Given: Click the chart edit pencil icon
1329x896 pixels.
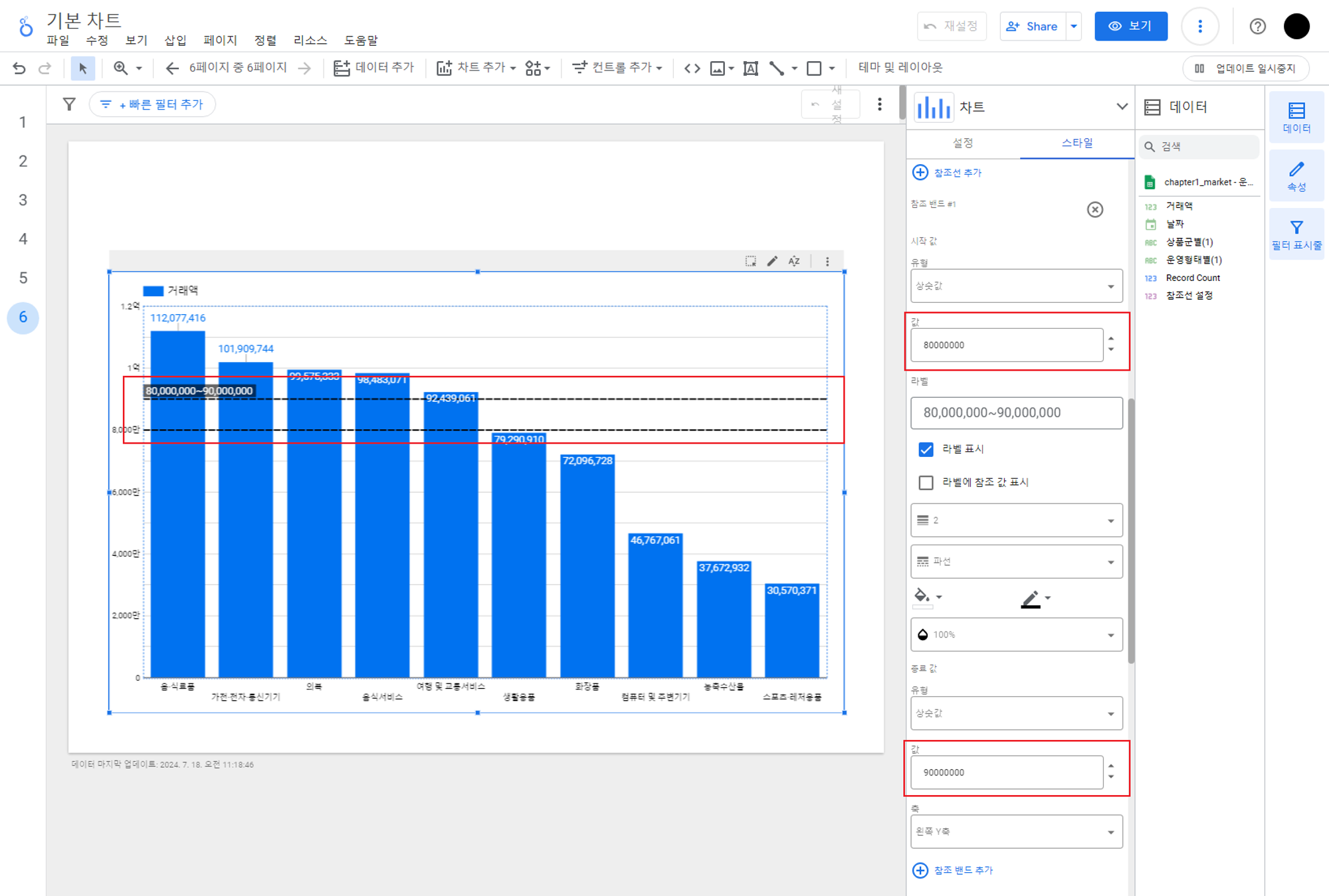Looking at the screenshot, I should [772, 261].
